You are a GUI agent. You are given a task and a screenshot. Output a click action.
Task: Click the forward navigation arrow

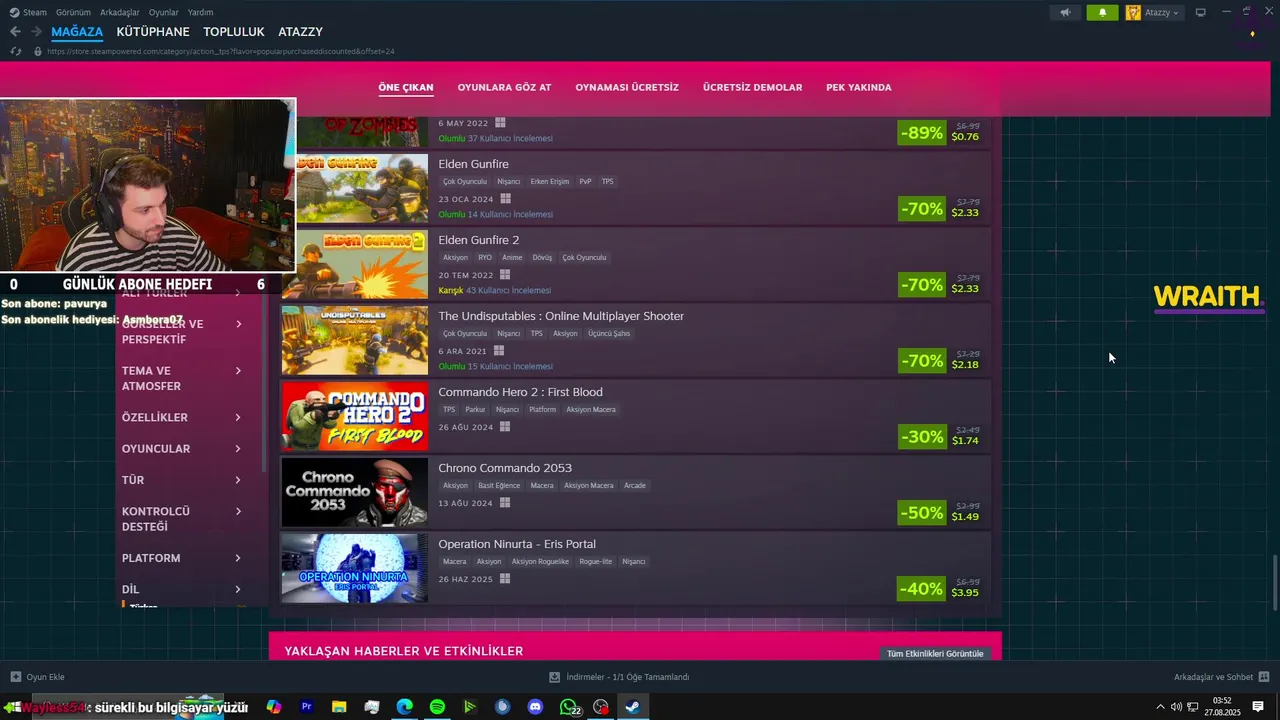(36, 32)
